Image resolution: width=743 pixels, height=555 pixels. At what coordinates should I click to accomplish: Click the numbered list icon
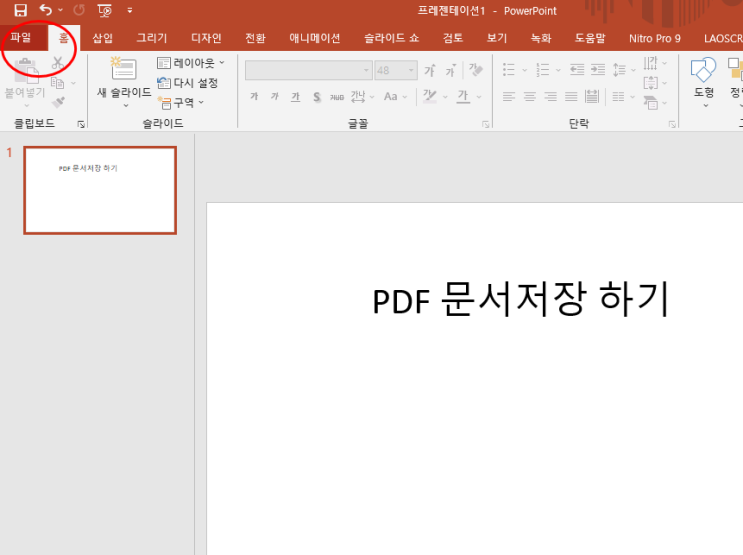543,70
